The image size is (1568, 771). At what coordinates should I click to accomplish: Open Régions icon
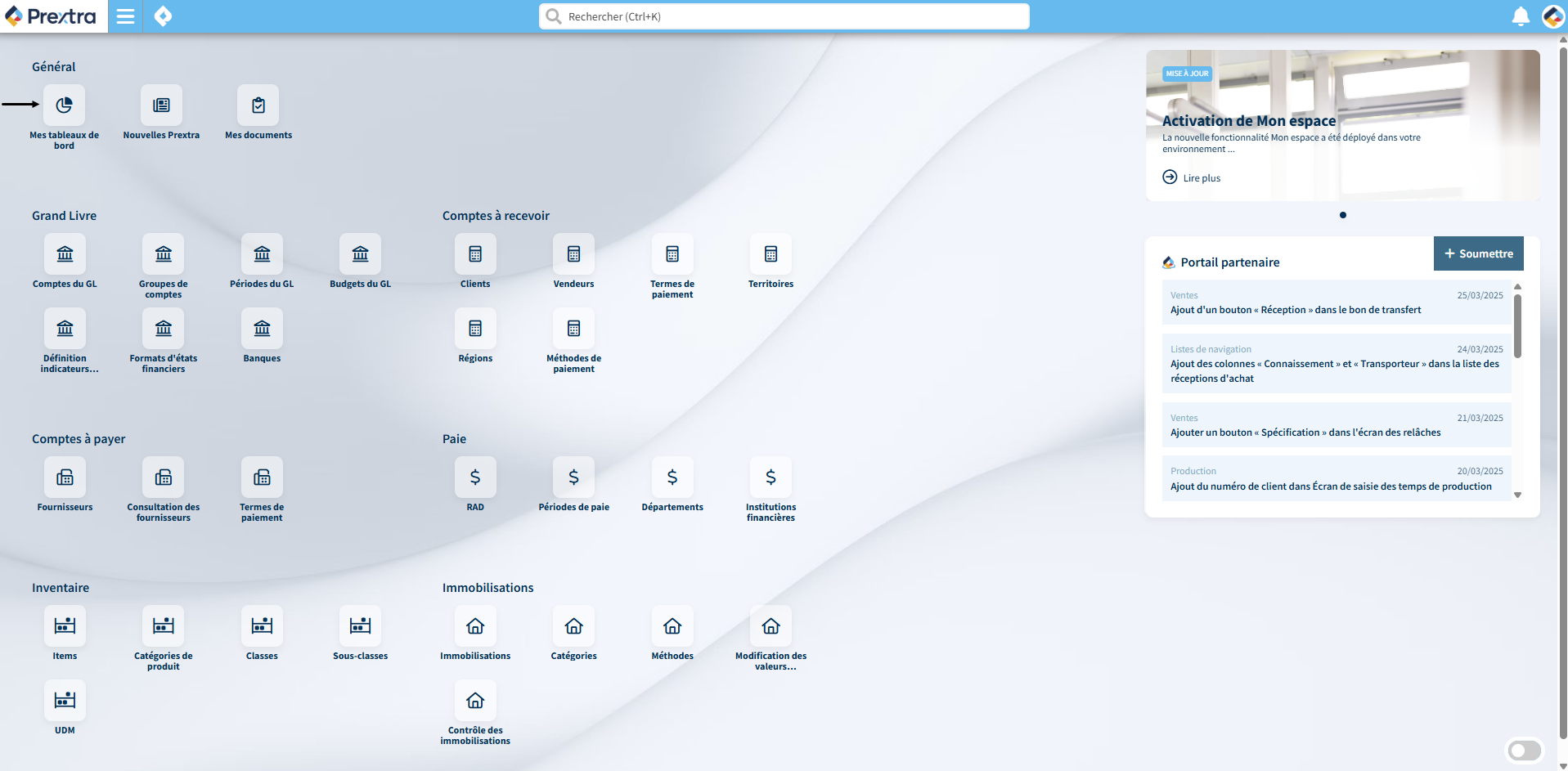475,329
